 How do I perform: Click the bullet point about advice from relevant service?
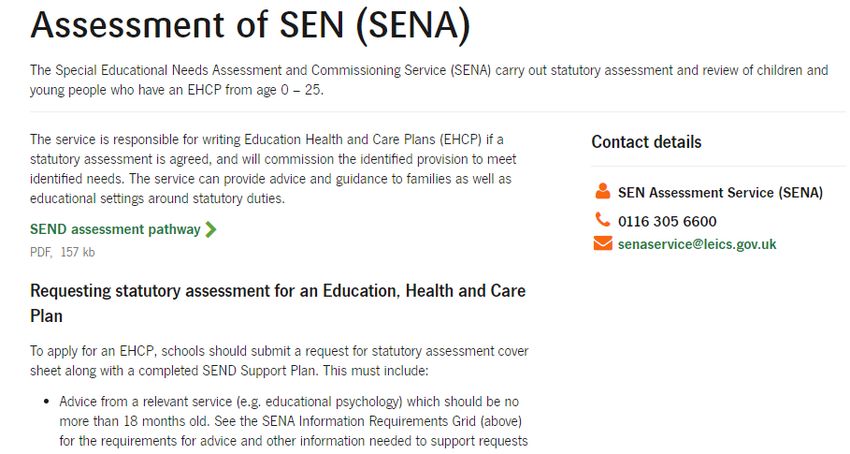click(293, 421)
